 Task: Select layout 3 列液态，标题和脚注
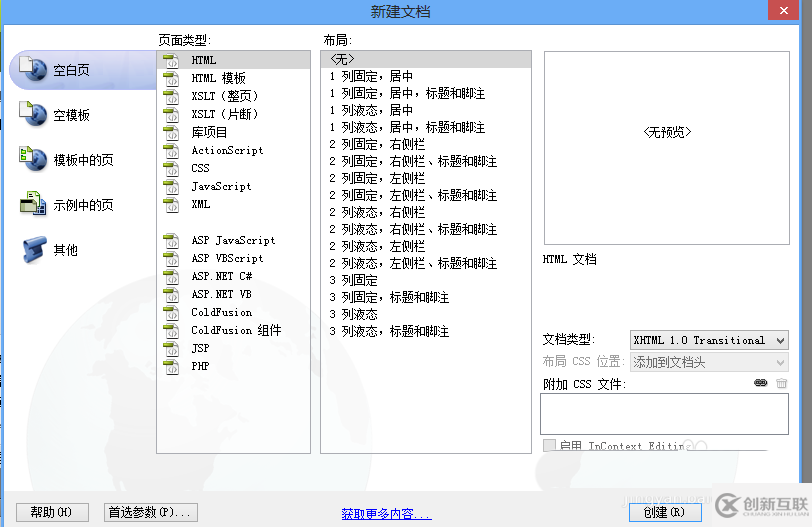point(426,331)
